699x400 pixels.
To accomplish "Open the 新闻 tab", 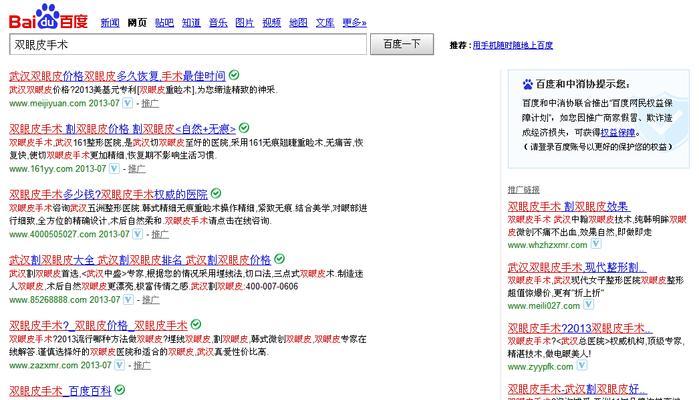I will pos(110,22).
